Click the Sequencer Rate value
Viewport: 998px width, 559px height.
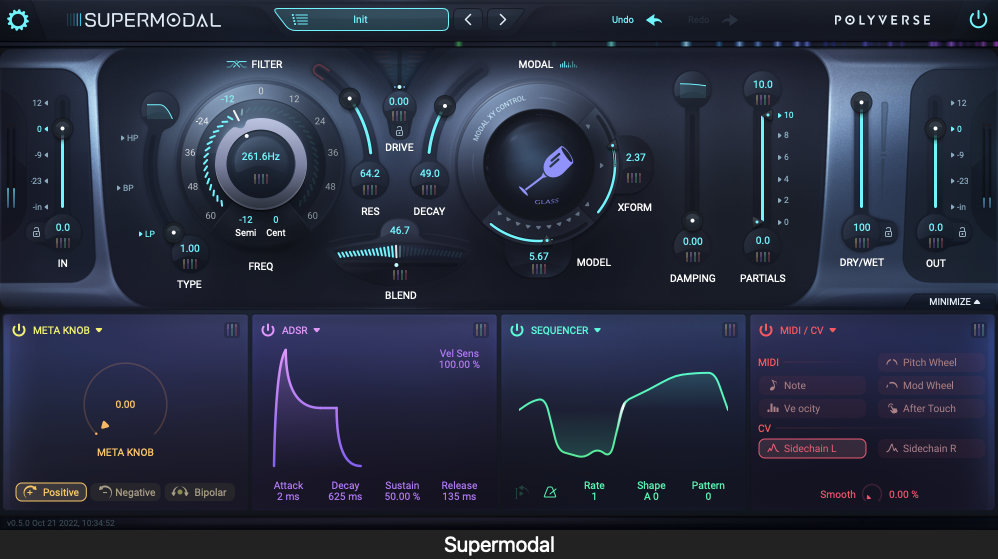pyautogui.click(x=594, y=497)
